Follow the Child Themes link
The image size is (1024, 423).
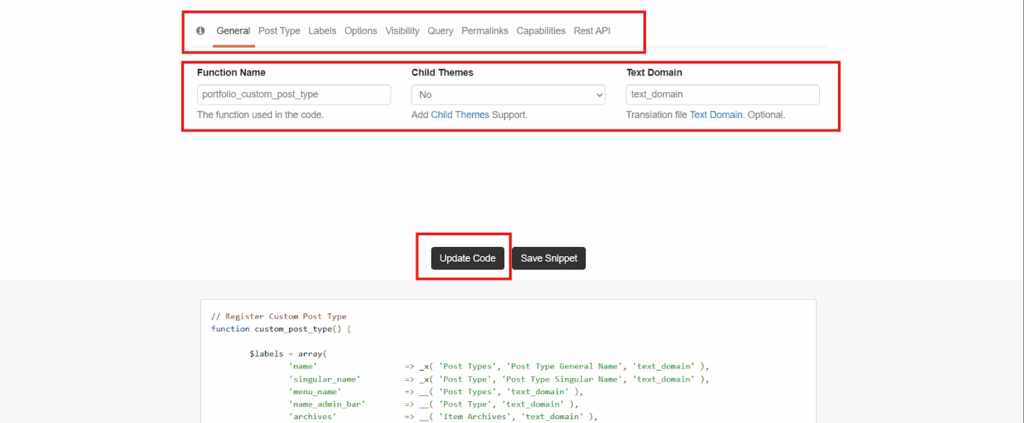click(x=460, y=115)
